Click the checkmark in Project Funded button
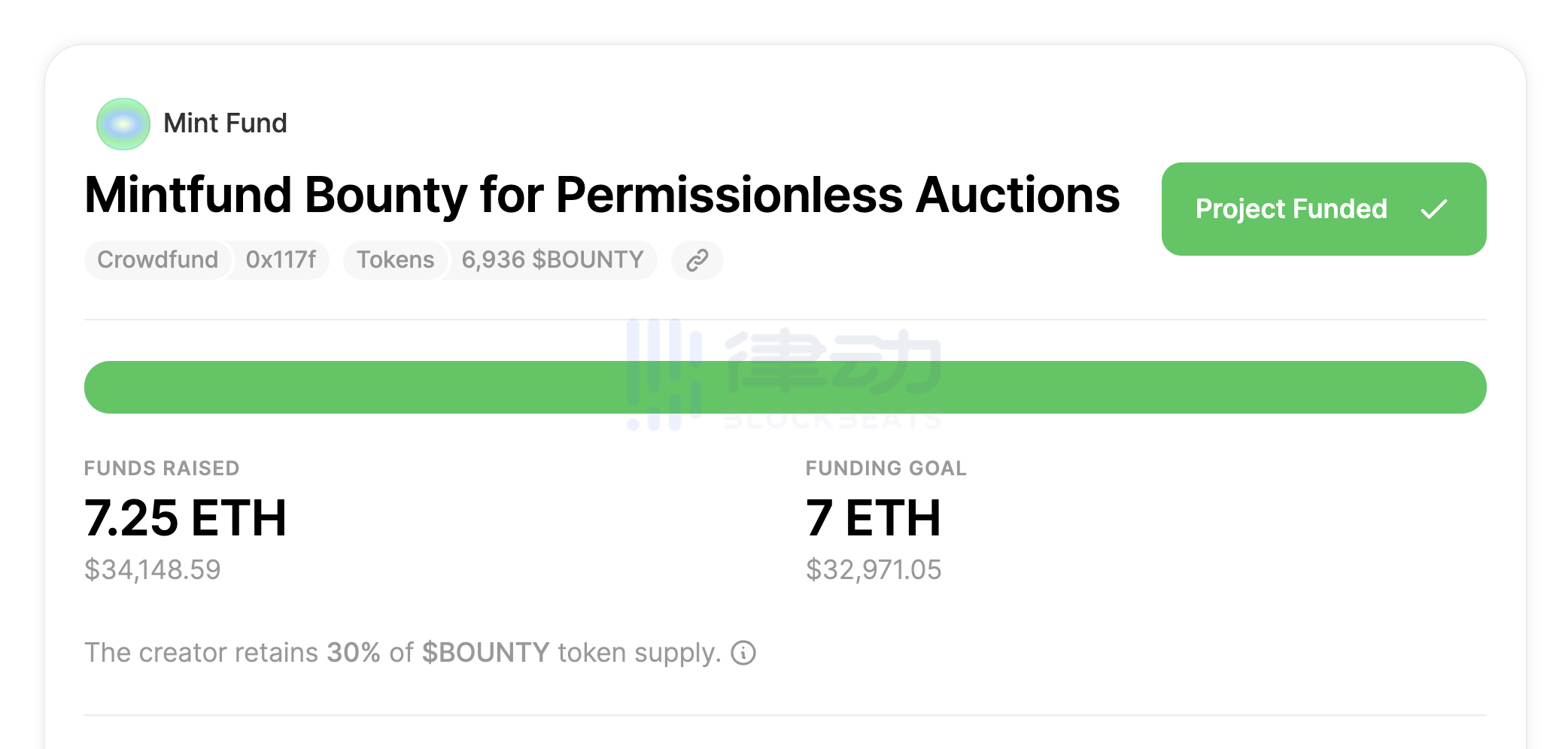 coord(1434,209)
